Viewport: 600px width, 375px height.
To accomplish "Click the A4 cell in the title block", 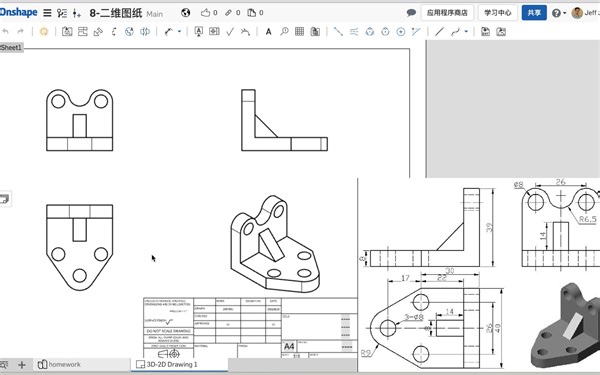I will pyautogui.click(x=289, y=347).
